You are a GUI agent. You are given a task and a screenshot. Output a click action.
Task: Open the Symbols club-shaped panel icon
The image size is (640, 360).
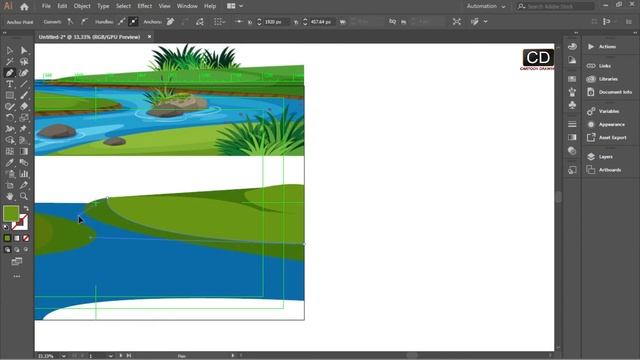pyautogui.click(x=572, y=105)
